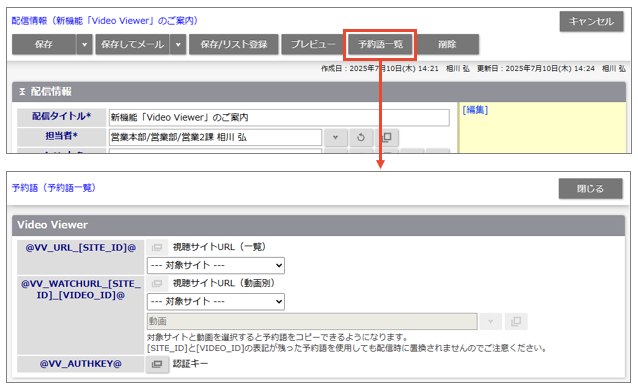Click the 配信タイトル* label cell
This screenshot has height=390, width=638.
[61, 117]
